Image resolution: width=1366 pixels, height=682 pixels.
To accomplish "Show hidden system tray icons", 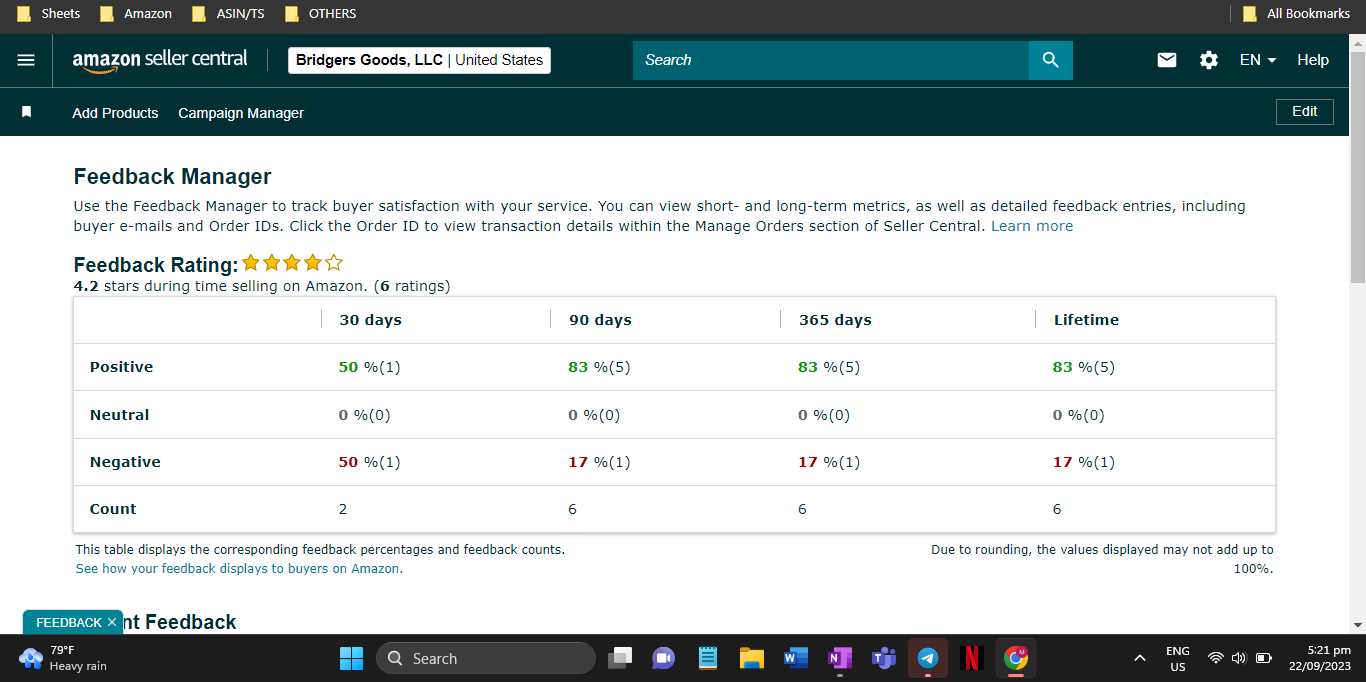I will point(1139,658).
